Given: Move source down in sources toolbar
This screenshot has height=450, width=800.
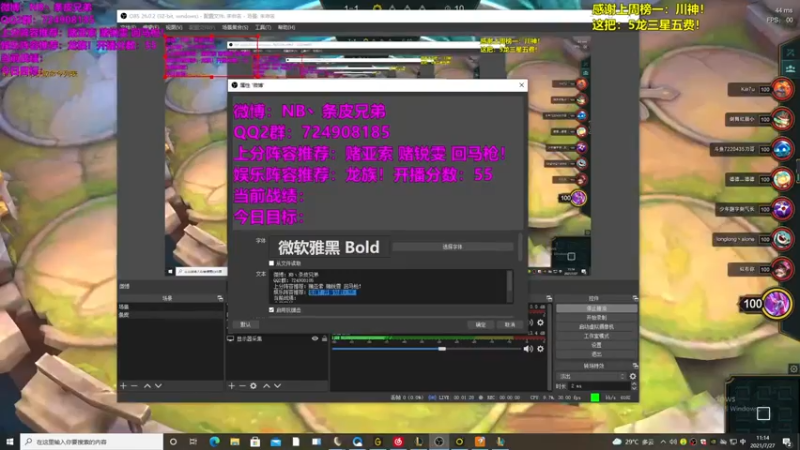Looking at the screenshot, I should click(x=278, y=386).
